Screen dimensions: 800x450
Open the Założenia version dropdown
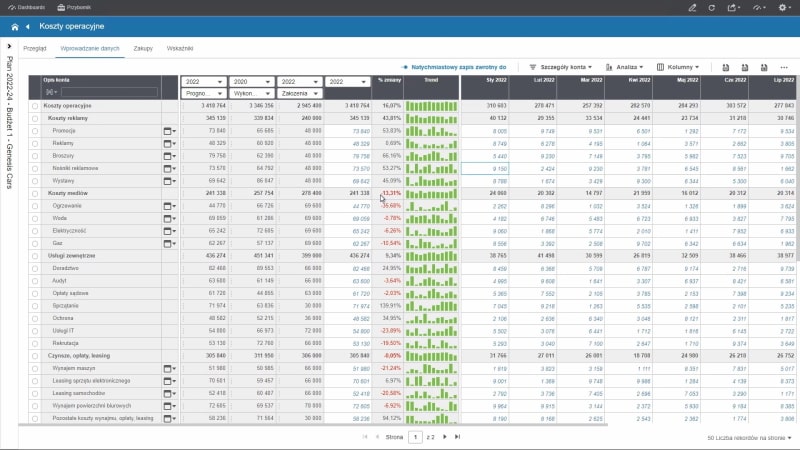tap(300, 93)
